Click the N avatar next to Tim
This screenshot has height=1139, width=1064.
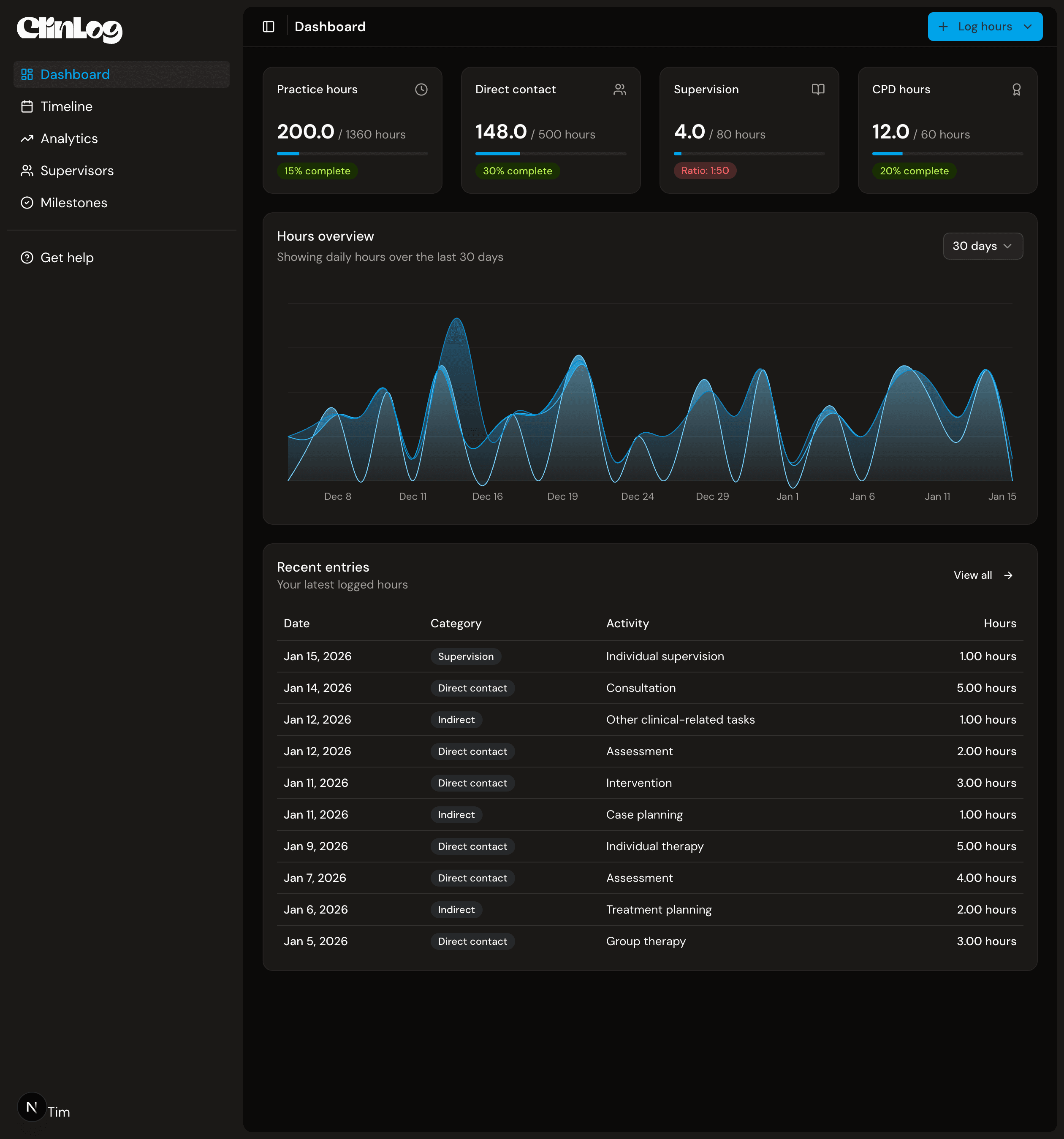(32, 1107)
